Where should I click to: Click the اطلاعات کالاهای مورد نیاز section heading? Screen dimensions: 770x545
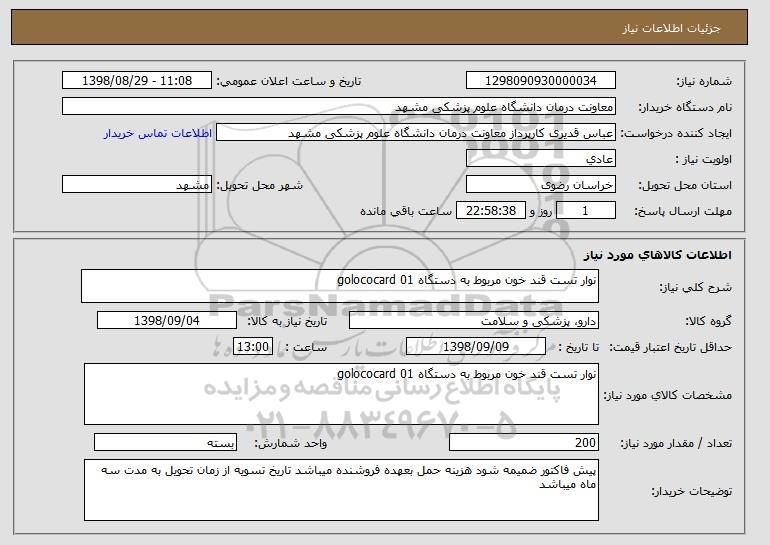[658, 255]
